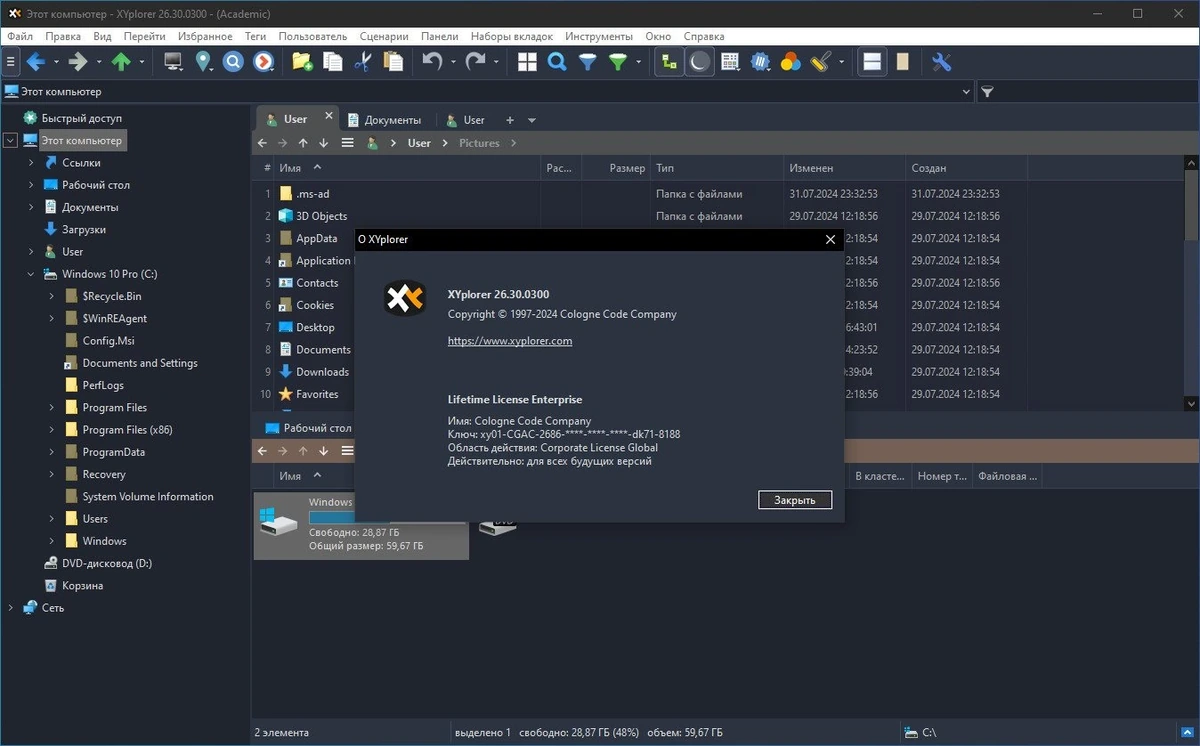This screenshot has width=1200, height=746.
Task: Sort by the Создан column header
Action: pyautogui.click(x=966, y=169)
